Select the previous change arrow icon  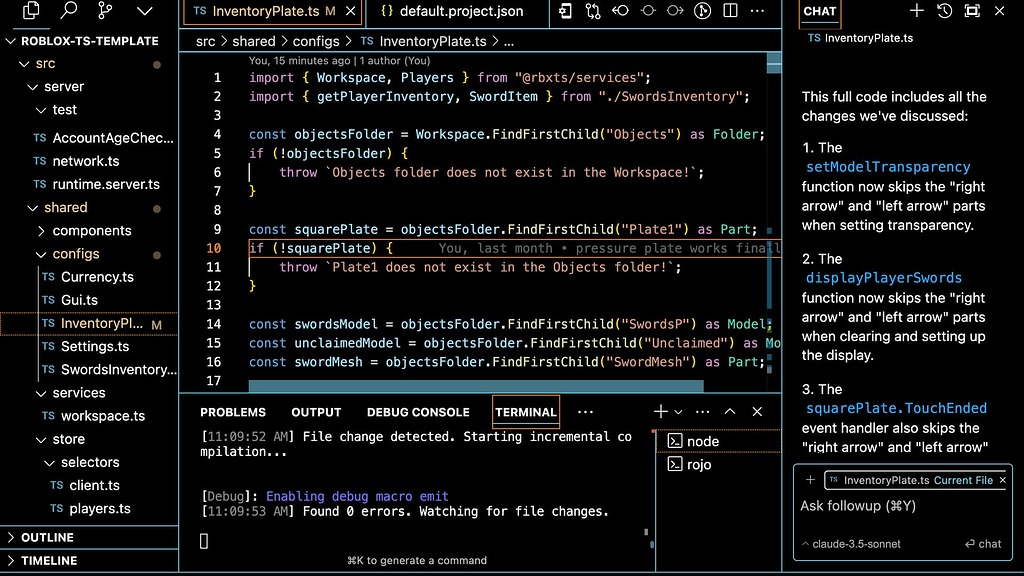pos(622,10)
